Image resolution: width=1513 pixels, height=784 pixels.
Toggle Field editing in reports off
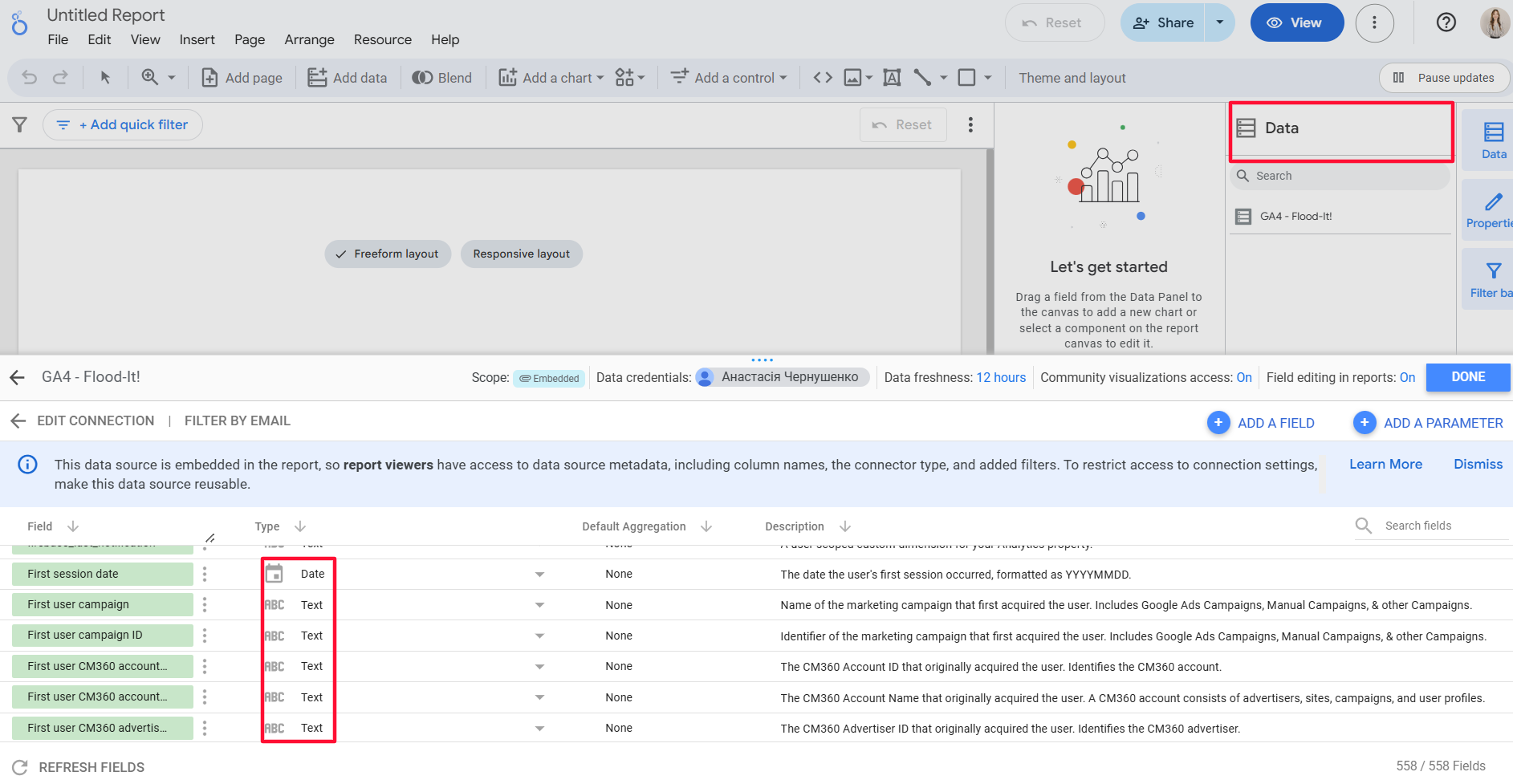[1407, 377]
